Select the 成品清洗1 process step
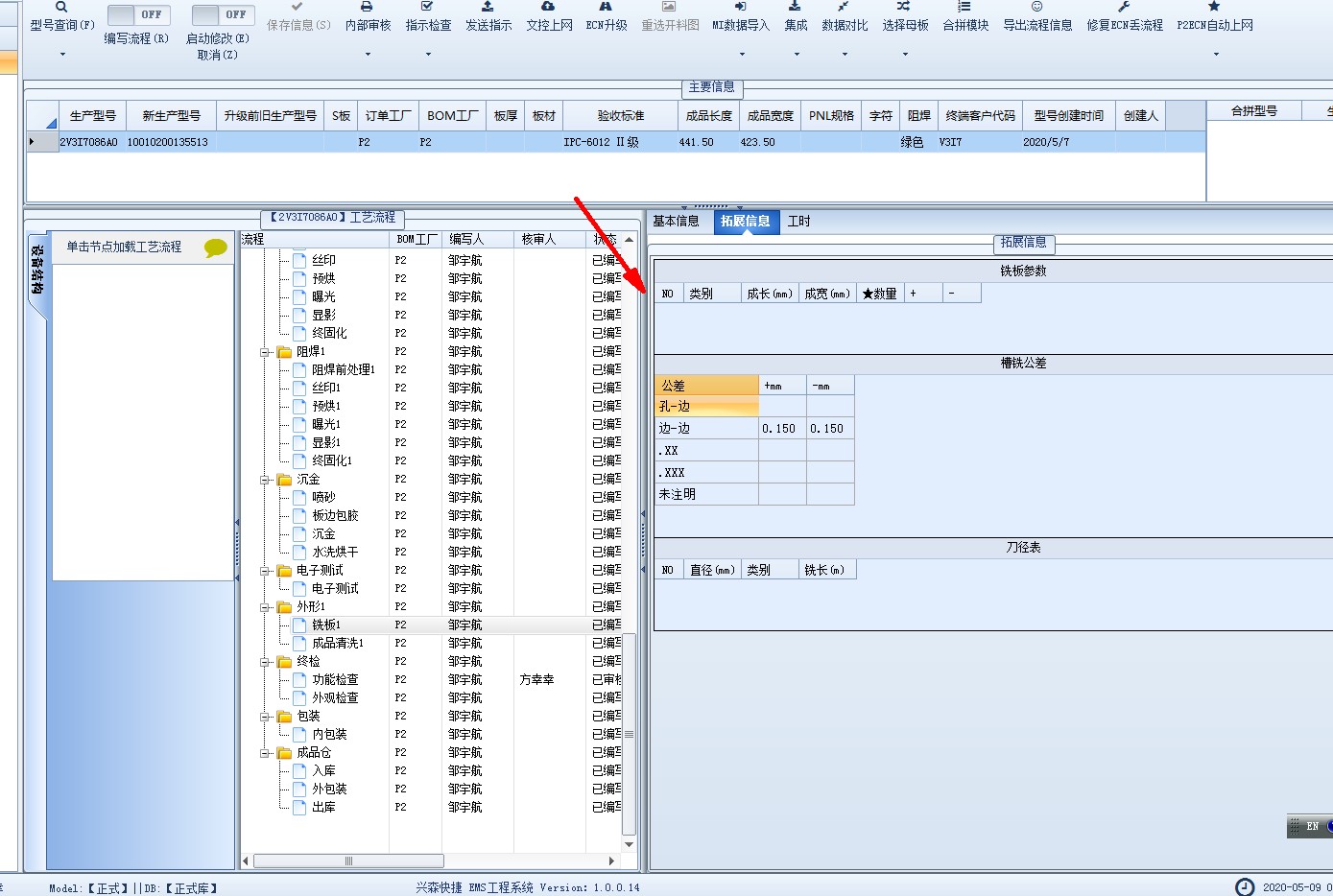This screenshot has width=1333, height=896. coord(338,644)
